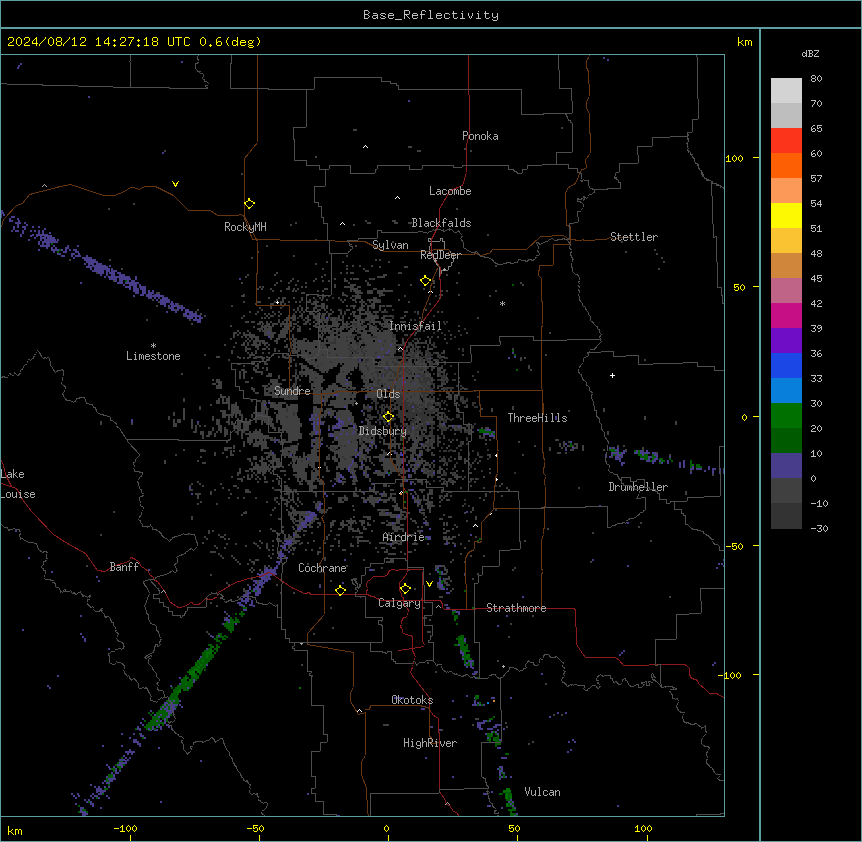Image resolution: width=862 pixels, height=842 pixels.
Task: Click the Stettler city label
Action: (634, 237)
